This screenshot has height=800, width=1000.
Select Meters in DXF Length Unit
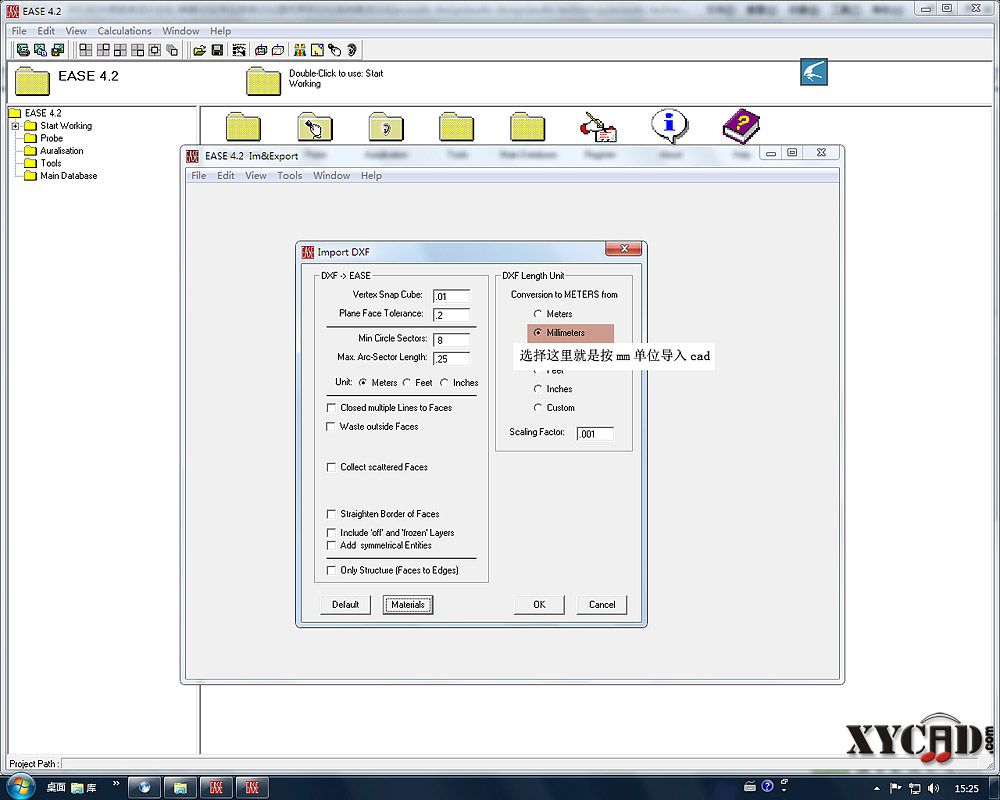tap(538, 314)
